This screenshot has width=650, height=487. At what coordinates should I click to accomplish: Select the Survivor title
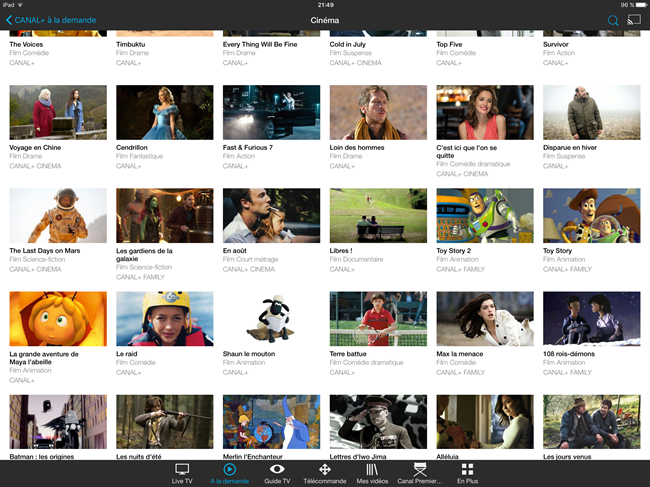point(556,44)
